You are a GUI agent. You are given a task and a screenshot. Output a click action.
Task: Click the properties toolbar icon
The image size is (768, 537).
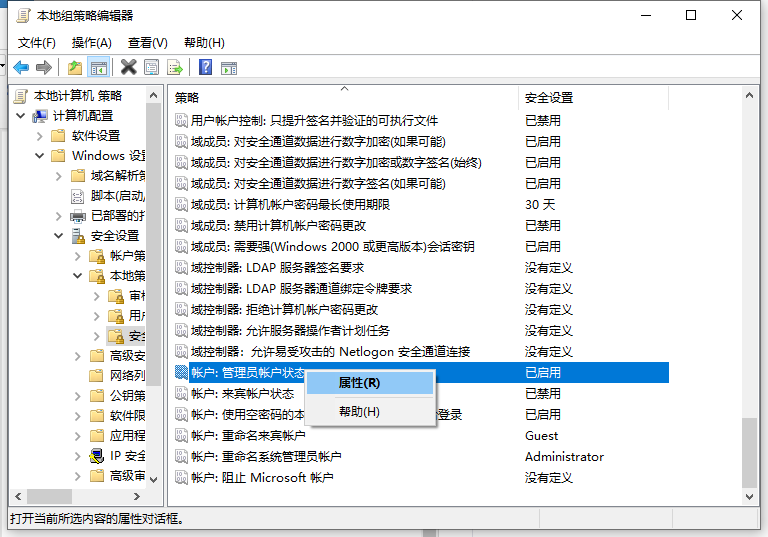[x=151, y=67]
